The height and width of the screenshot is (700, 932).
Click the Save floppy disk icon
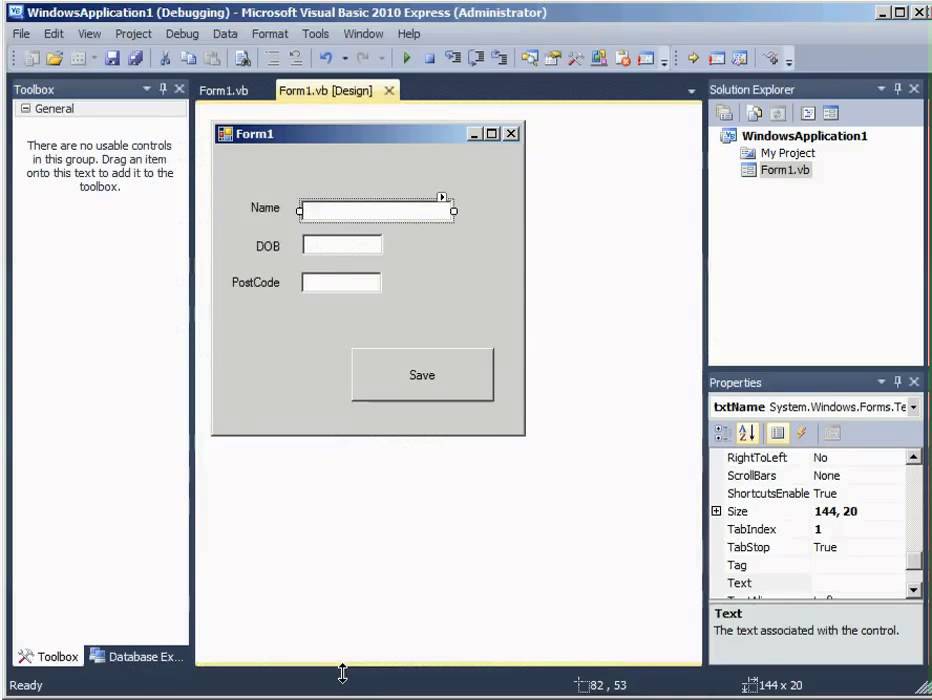pyautogui.click(x=112, y=58)
